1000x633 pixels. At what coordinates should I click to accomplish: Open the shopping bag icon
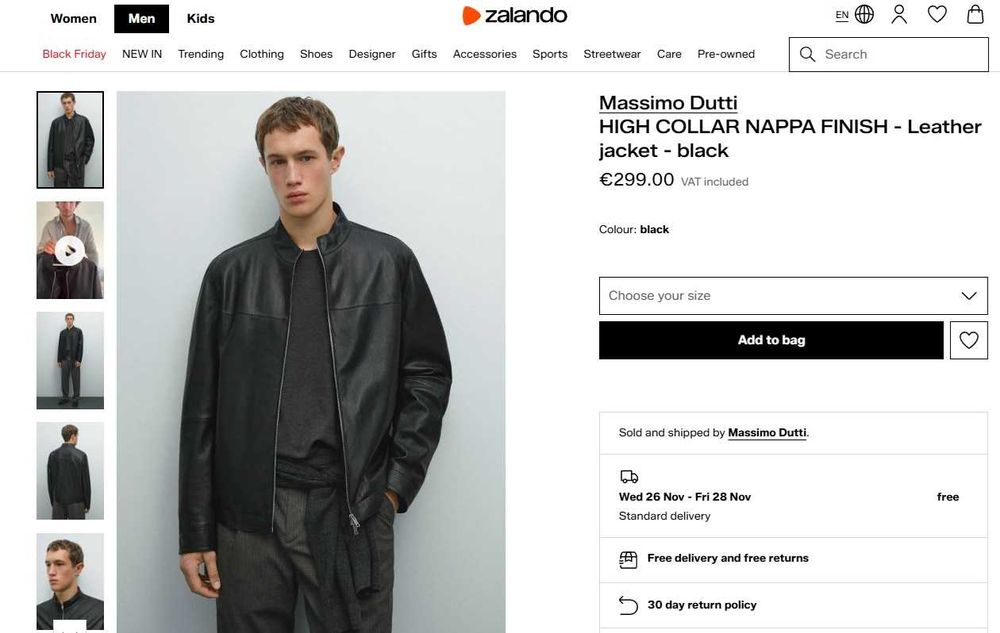pyautogui.click(x=975, y=15)
